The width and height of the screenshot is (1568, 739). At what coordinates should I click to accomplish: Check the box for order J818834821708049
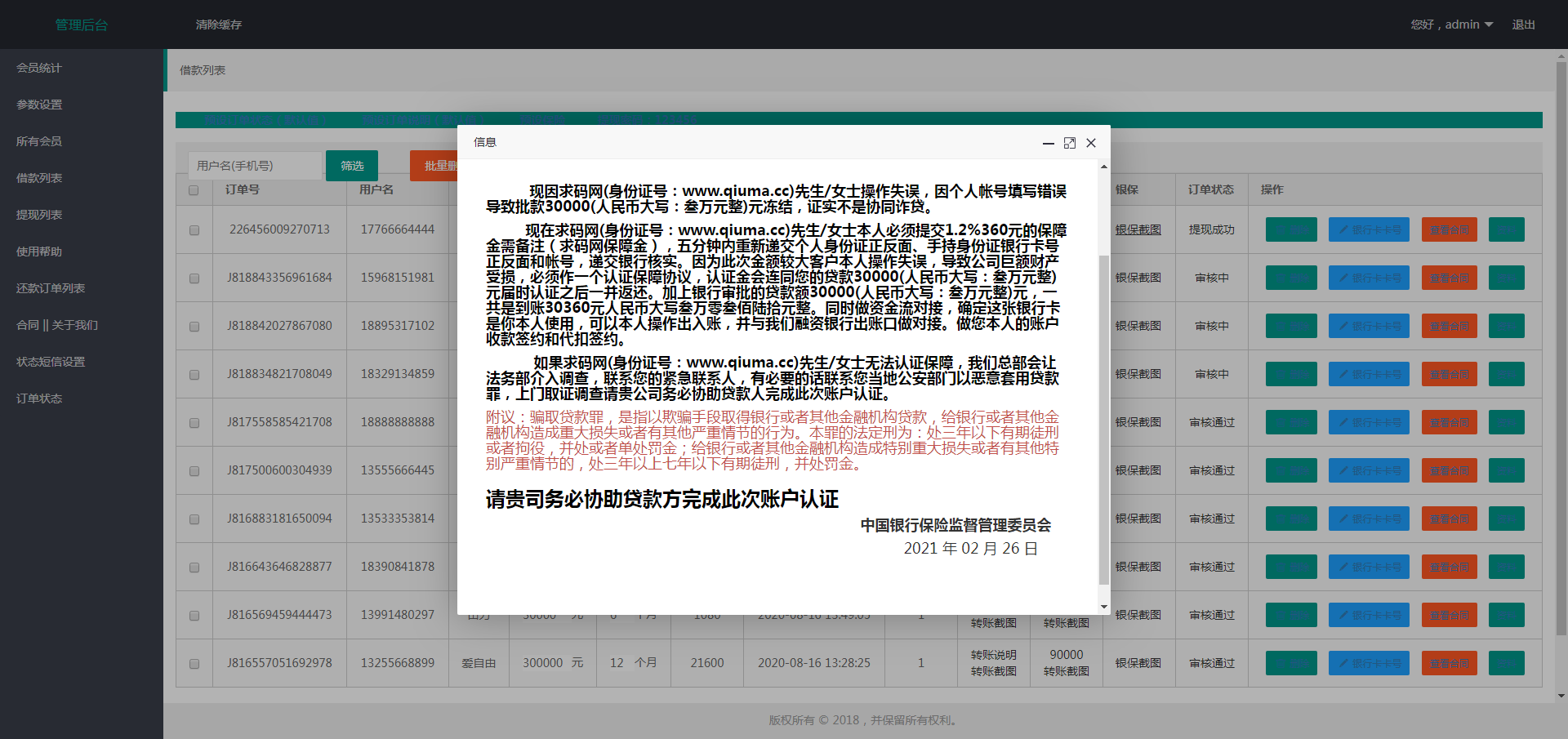click(x=194, y=375)
